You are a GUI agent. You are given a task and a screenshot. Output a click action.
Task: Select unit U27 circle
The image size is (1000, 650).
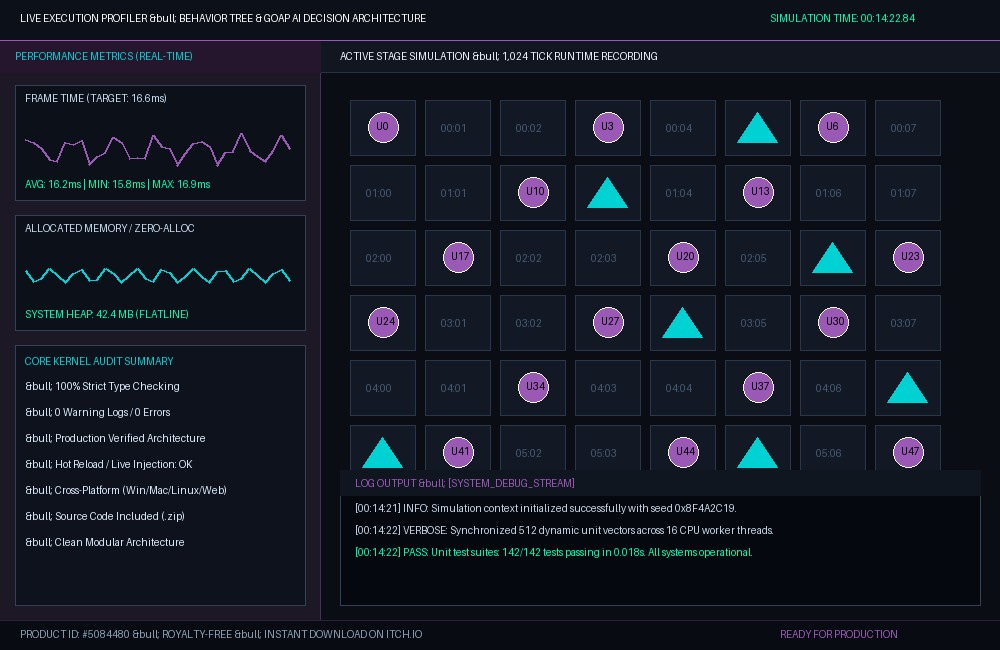point(608,322)
